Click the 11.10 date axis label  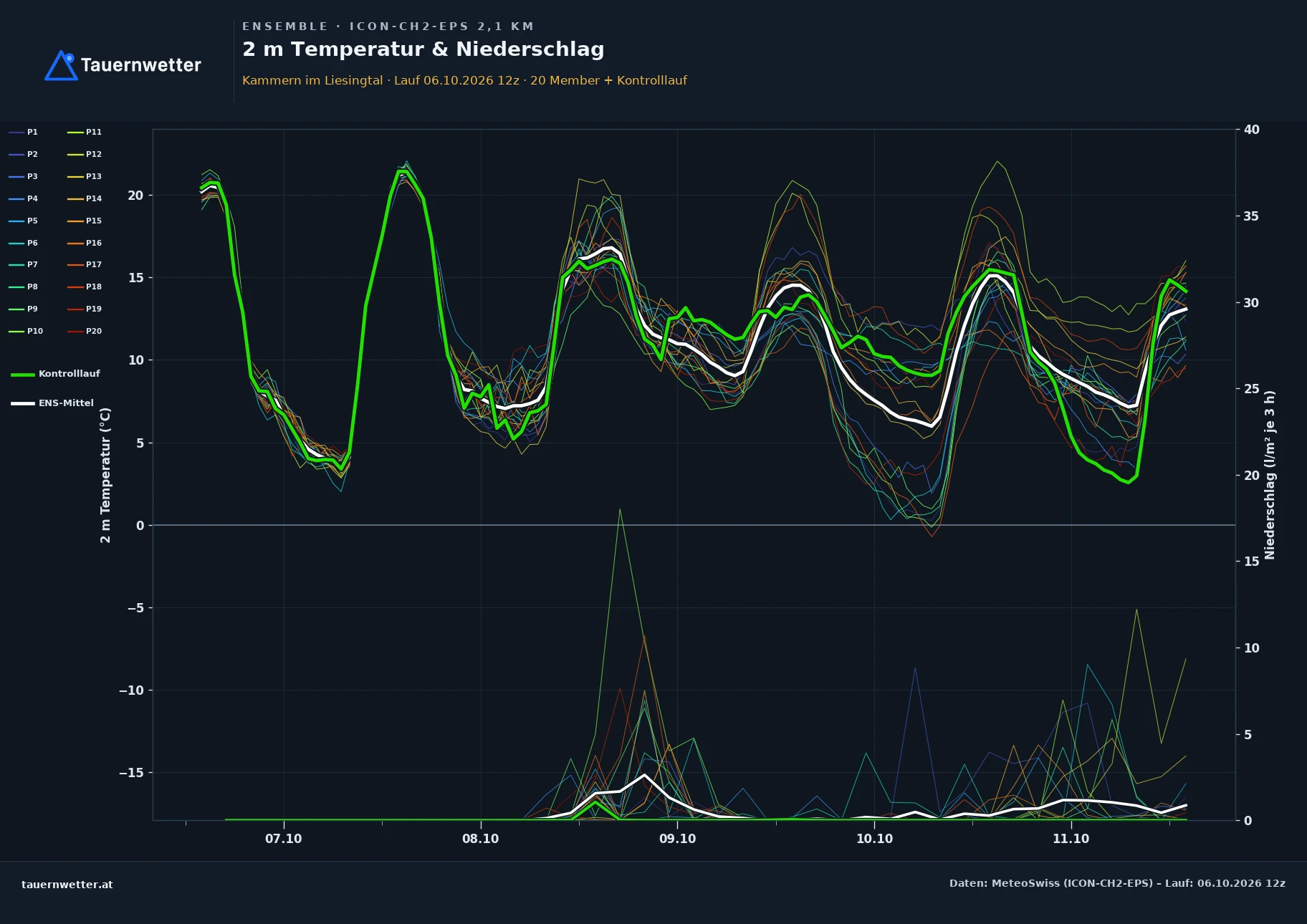pos(1071,839)
